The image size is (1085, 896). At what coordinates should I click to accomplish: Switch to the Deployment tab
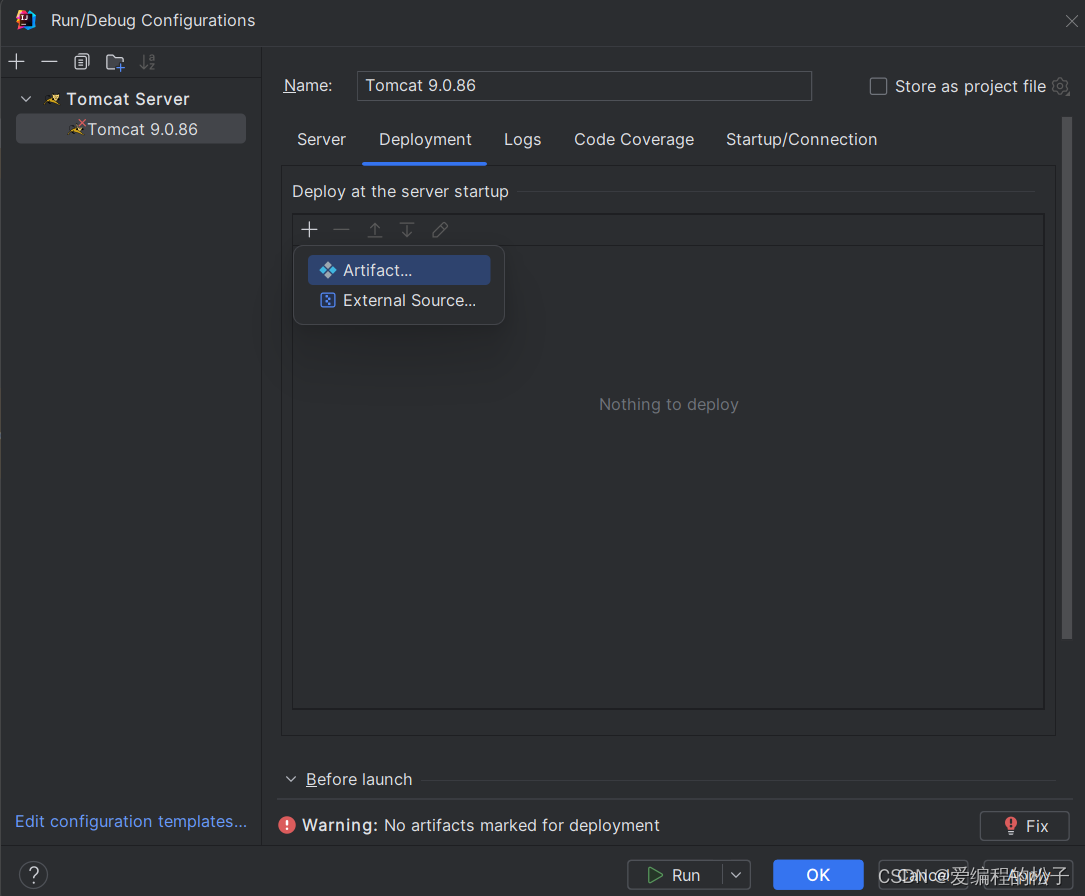click(x=425, y=140)
